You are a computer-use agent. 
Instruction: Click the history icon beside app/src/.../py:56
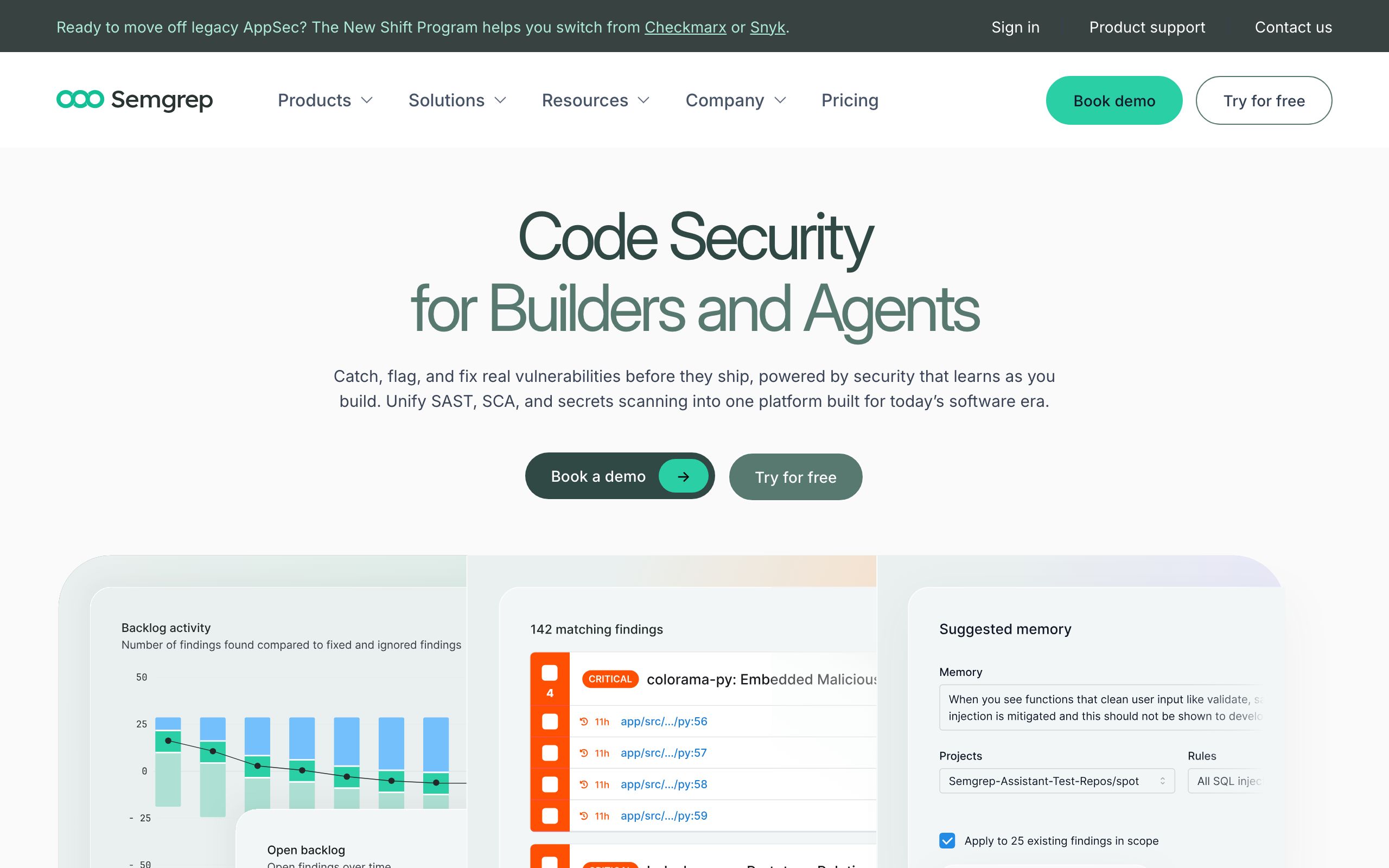click(584, 722)
